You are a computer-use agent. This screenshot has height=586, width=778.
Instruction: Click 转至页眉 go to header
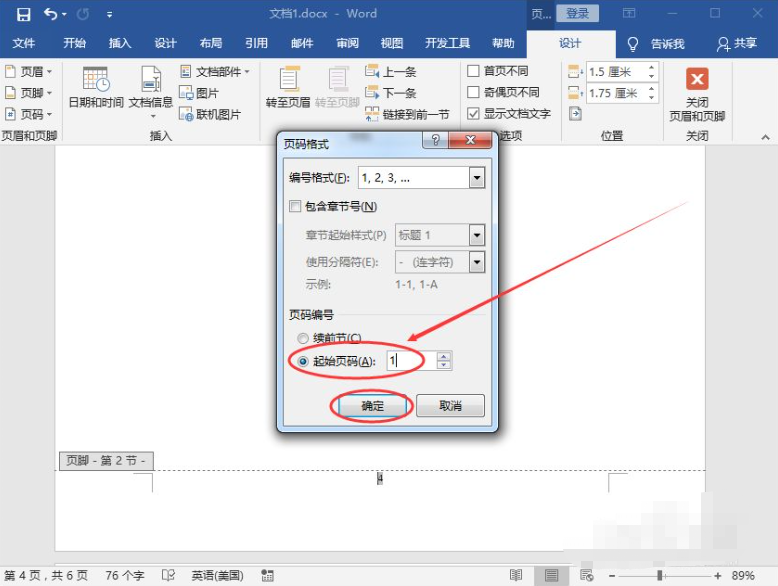(288, 87)
